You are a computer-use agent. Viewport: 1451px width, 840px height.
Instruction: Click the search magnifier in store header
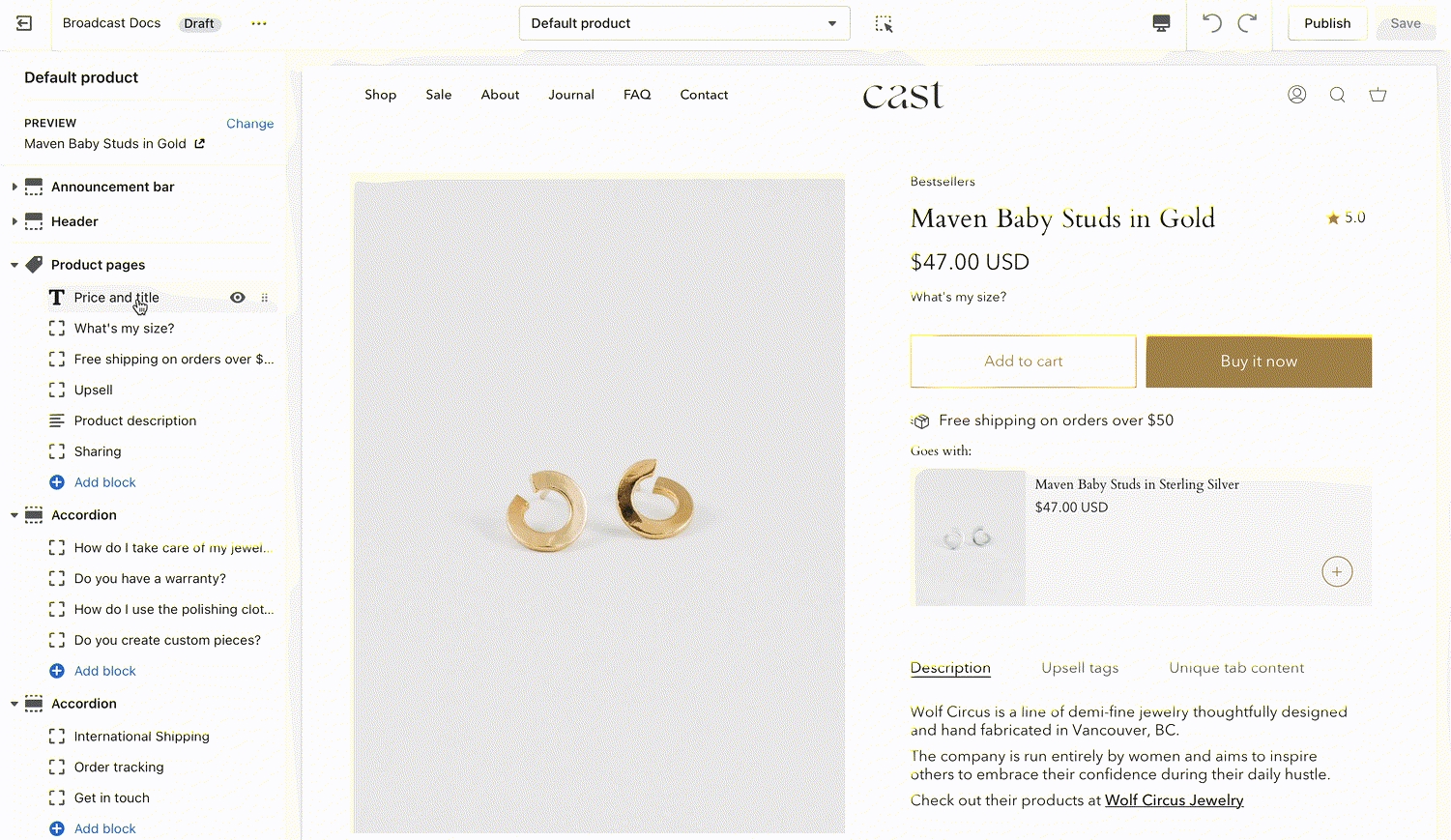[1338, 95]
